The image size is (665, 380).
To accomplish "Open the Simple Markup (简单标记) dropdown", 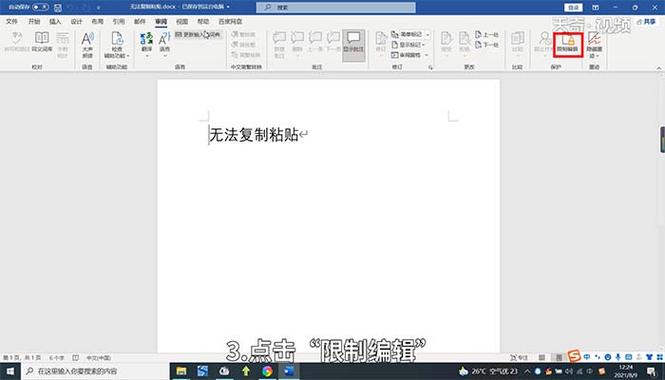I will [x=411, y=34].
